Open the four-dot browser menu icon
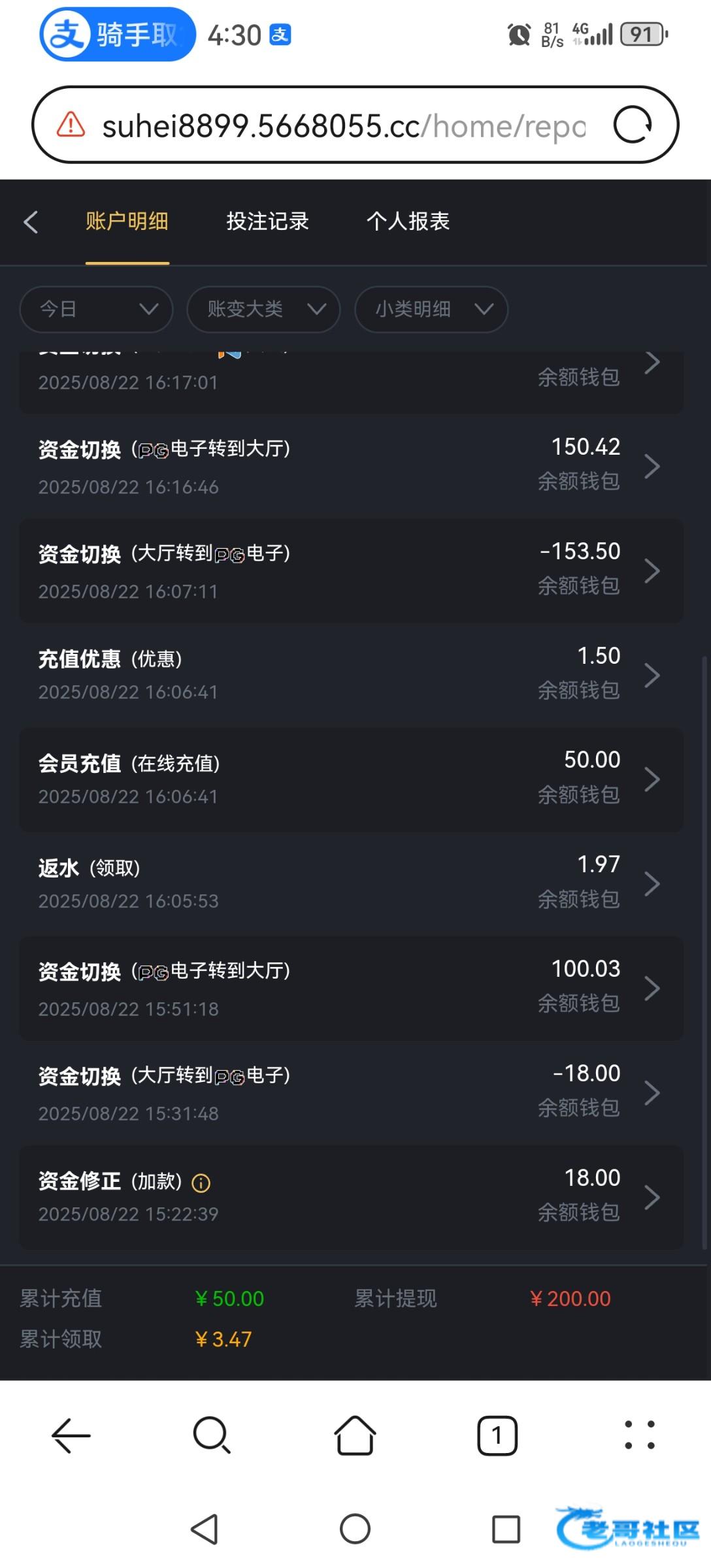Screen dimensions: 711x1568 point(639,1435)
